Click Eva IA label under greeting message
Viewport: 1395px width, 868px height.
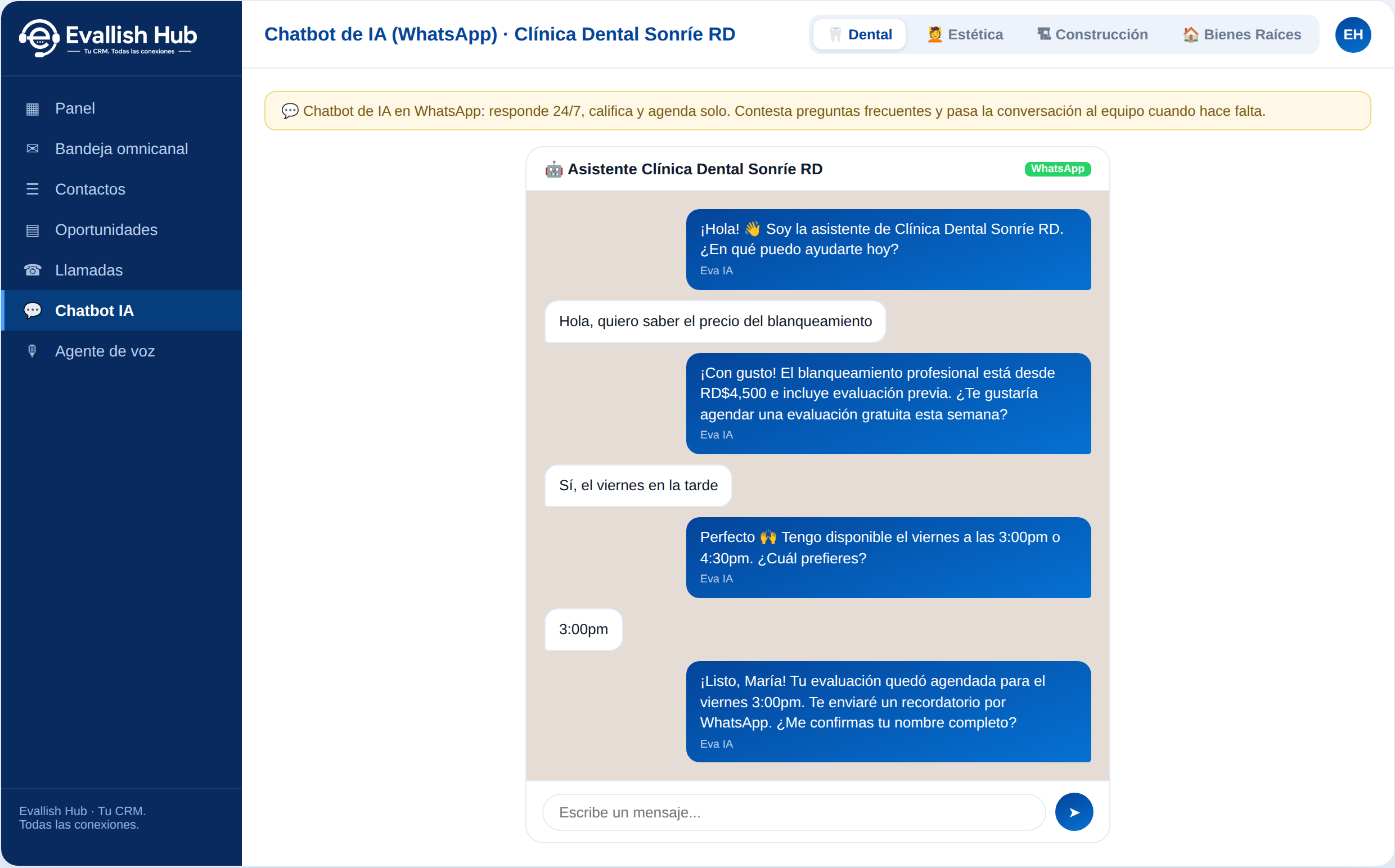716,270
